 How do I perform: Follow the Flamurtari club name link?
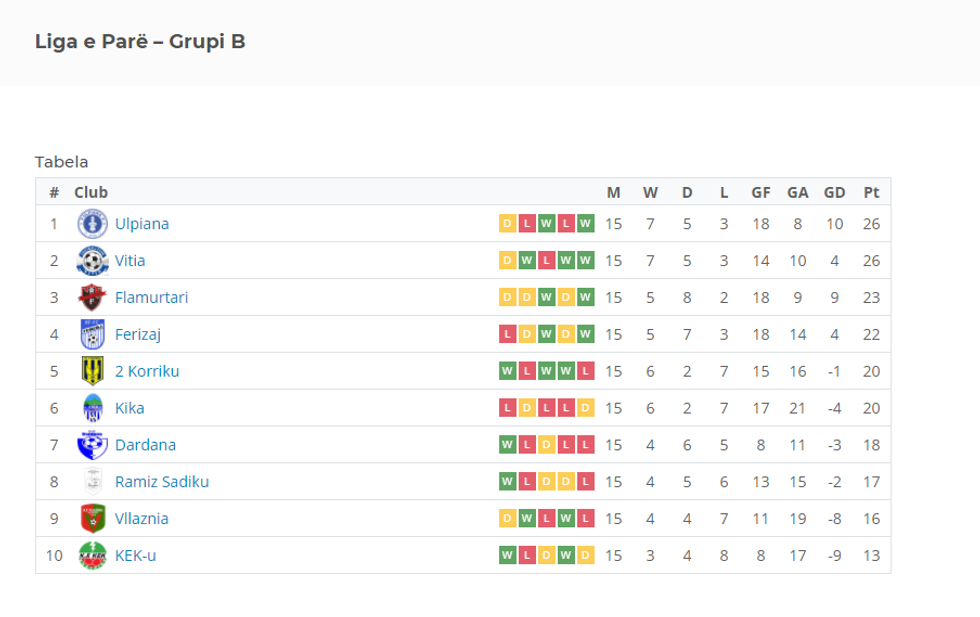pyautogui.click(x=151, y=298)
